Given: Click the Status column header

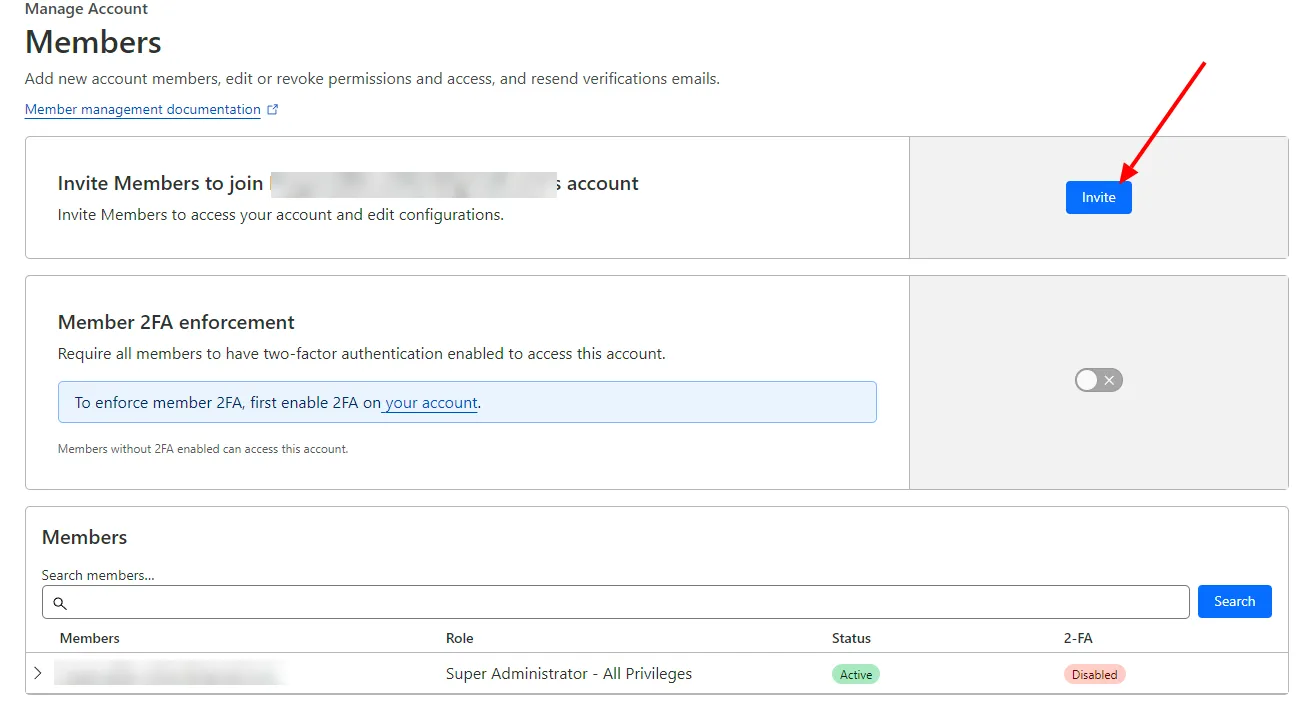Looking at the screenshot, I should pyautogui.click(x=851, y=638).
